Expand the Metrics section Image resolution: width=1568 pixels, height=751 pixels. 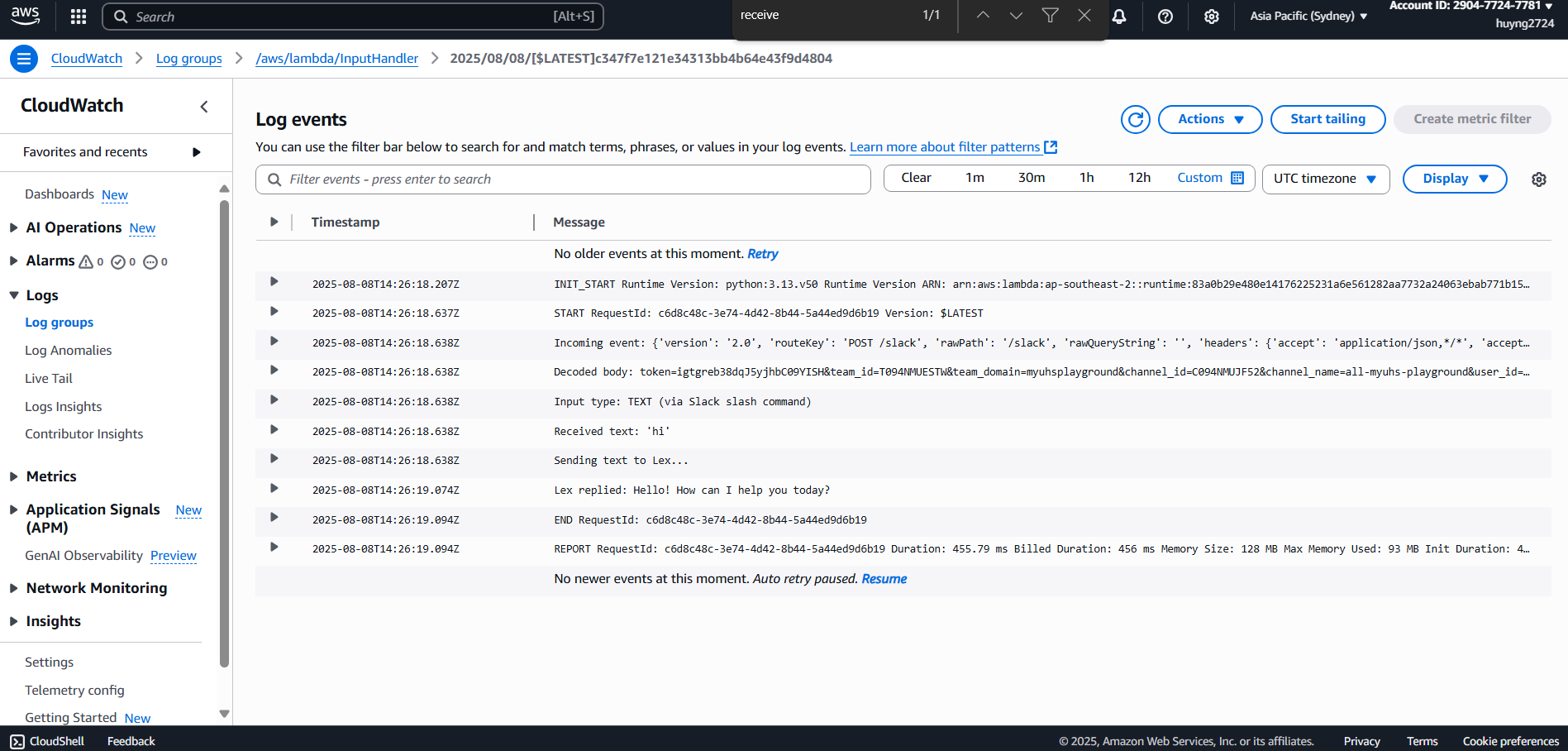point(13,476)
